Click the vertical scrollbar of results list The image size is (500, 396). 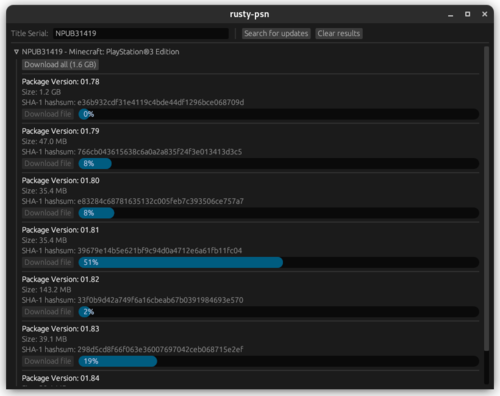[486, 198]
